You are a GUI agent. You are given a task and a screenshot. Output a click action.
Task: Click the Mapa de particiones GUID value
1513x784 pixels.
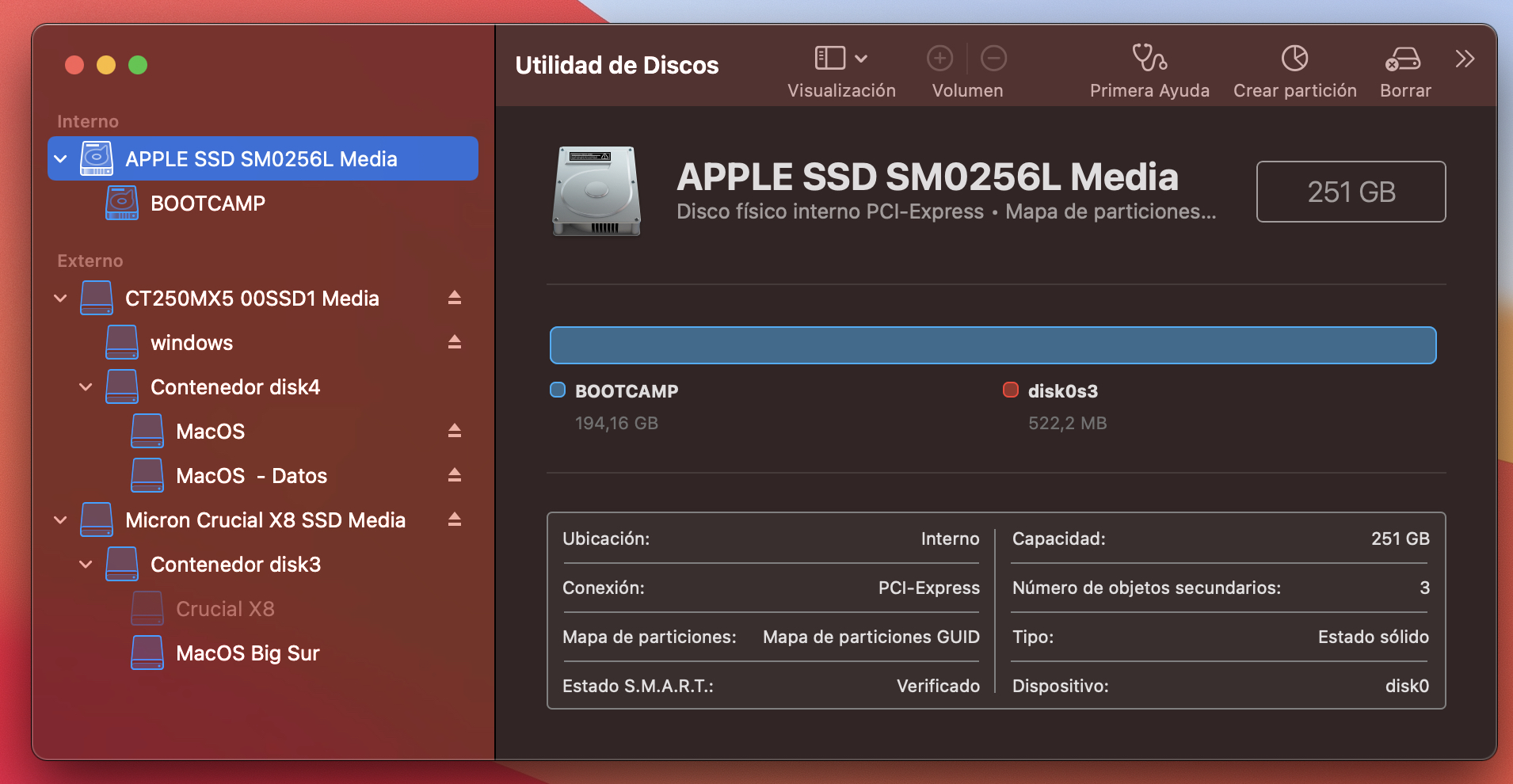[x=871, y=637]
